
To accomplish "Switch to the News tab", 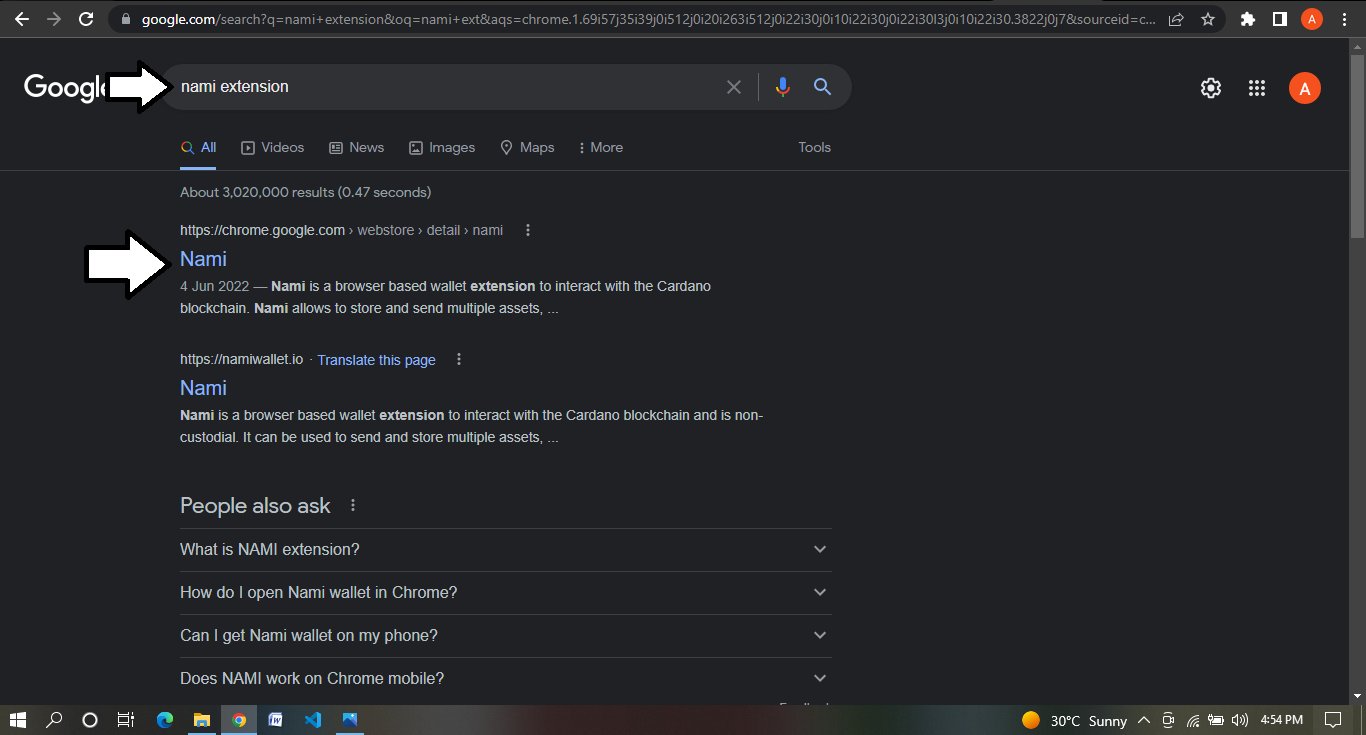I will tap(356, 147).
